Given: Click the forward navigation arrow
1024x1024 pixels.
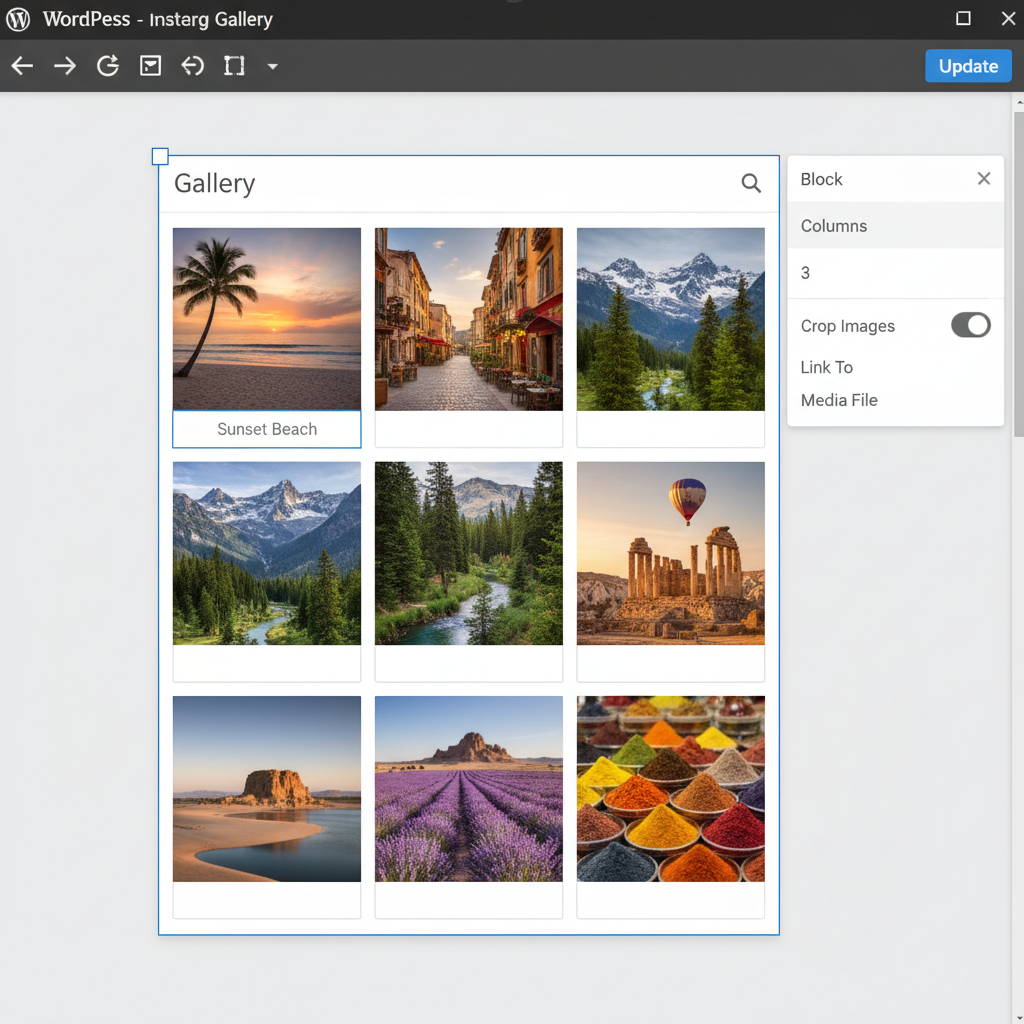Looking at the screenshot, I should 64,66.
